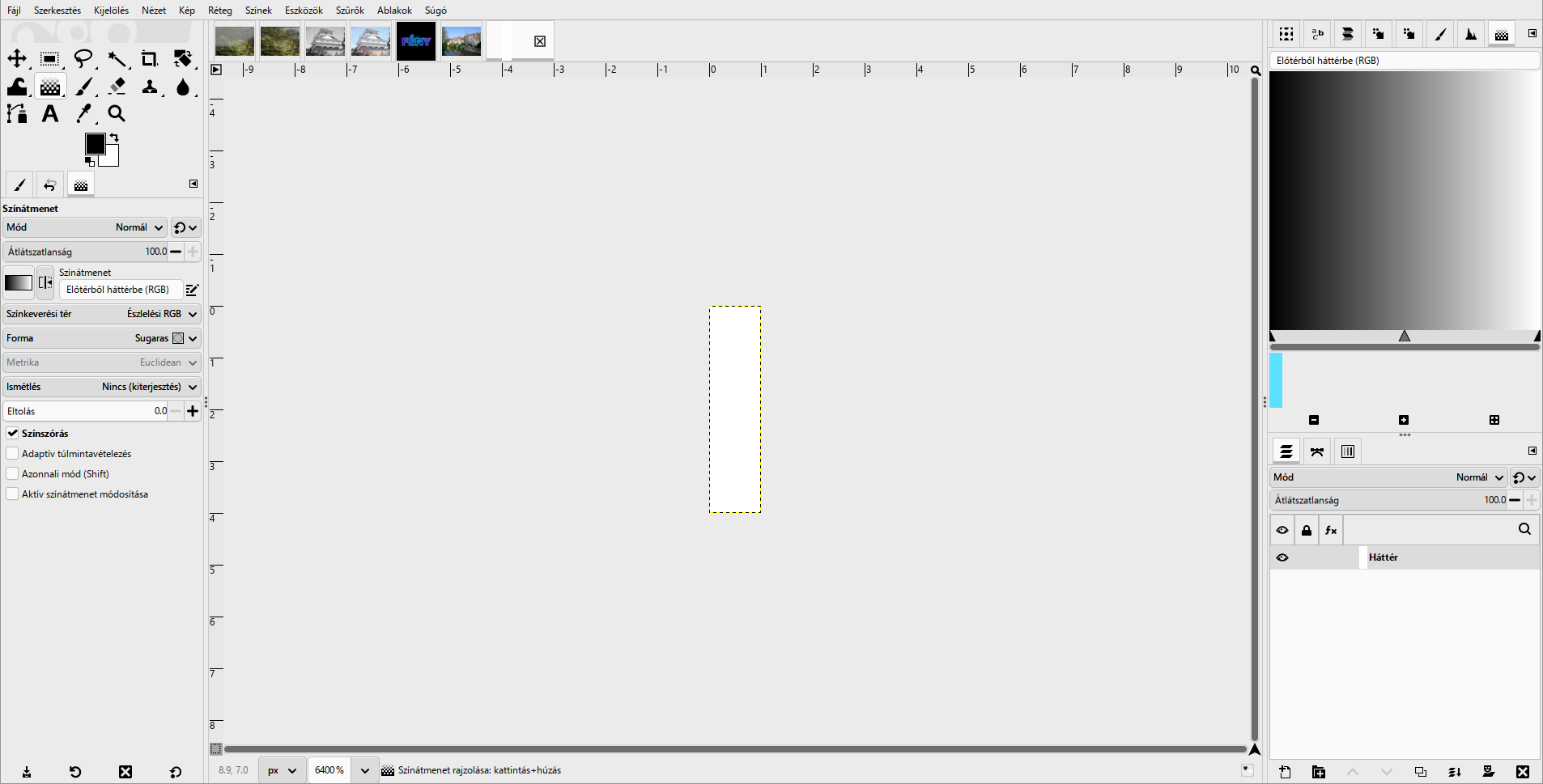Toggle the Színszórás checkbox
1543x784 pixels.
tap(12, 433)
